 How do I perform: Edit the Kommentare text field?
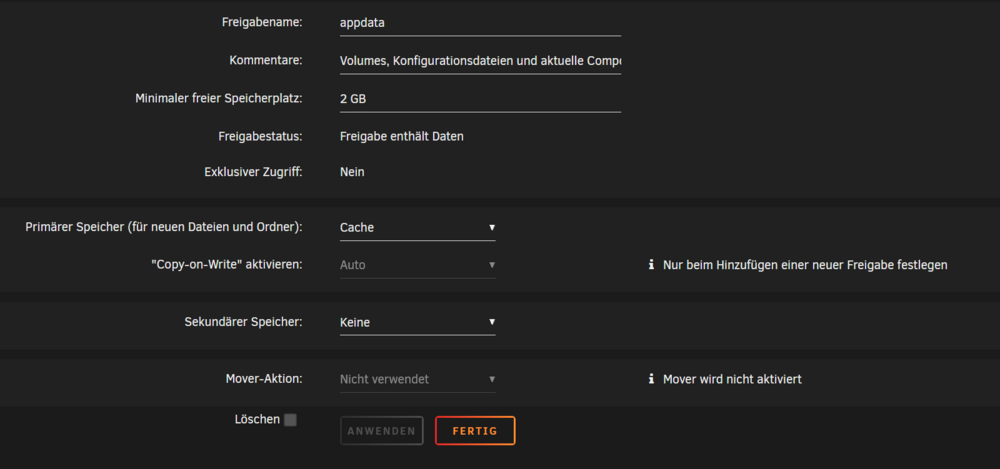[480, 61]
